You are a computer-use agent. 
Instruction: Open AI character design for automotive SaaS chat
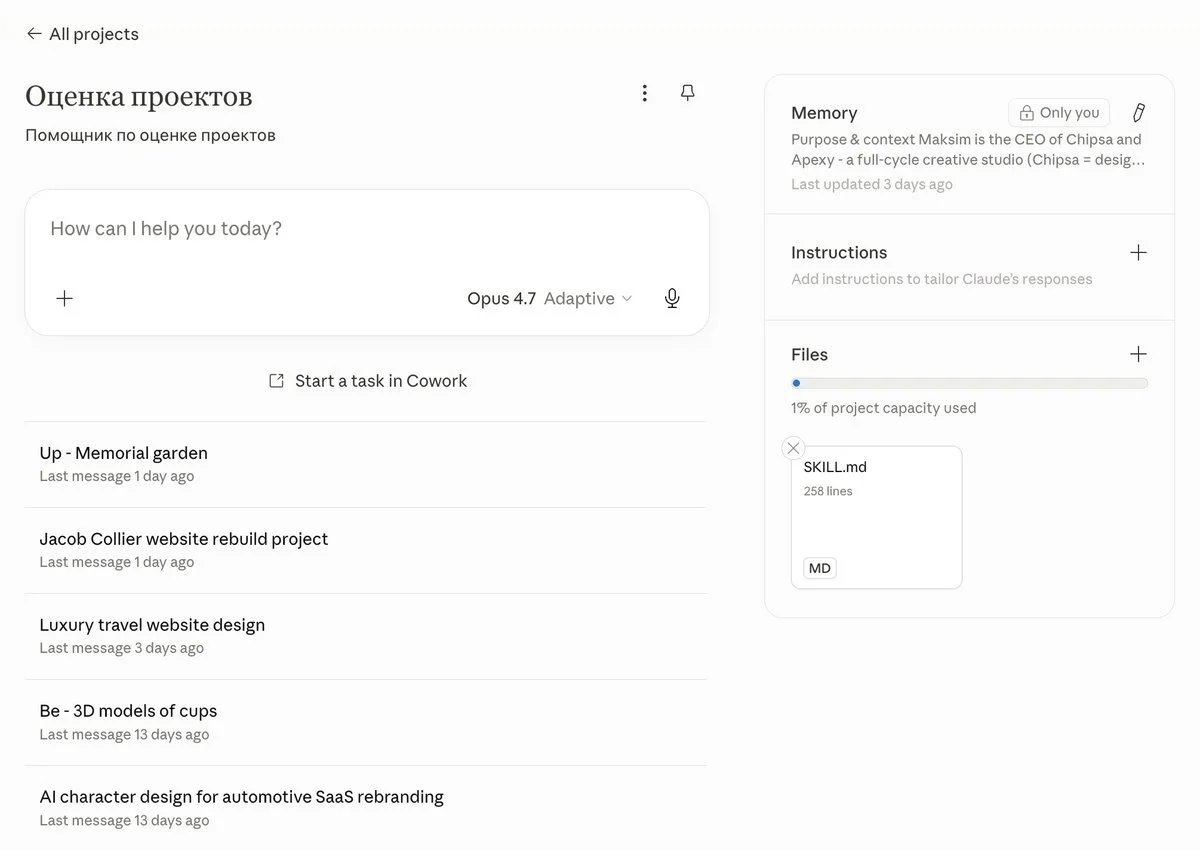coord(241,797)
